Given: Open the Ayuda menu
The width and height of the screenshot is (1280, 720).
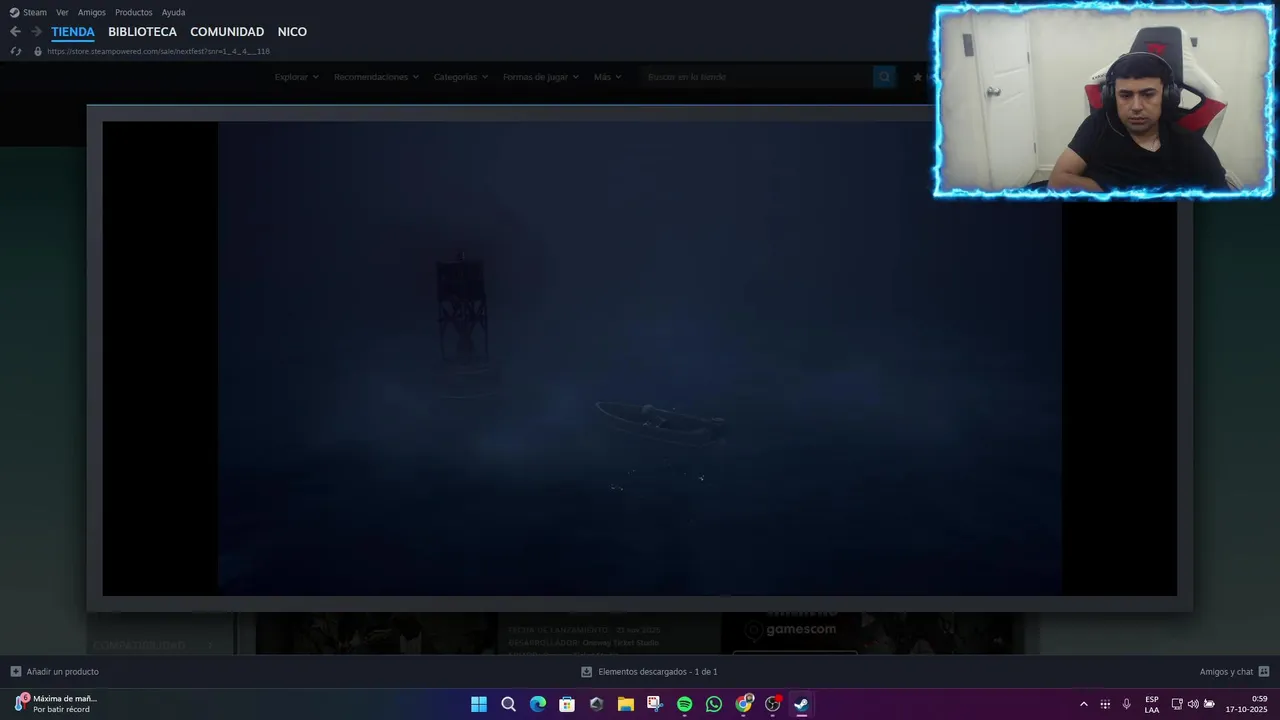Looking at the screenshot, I should pos(173,12).
